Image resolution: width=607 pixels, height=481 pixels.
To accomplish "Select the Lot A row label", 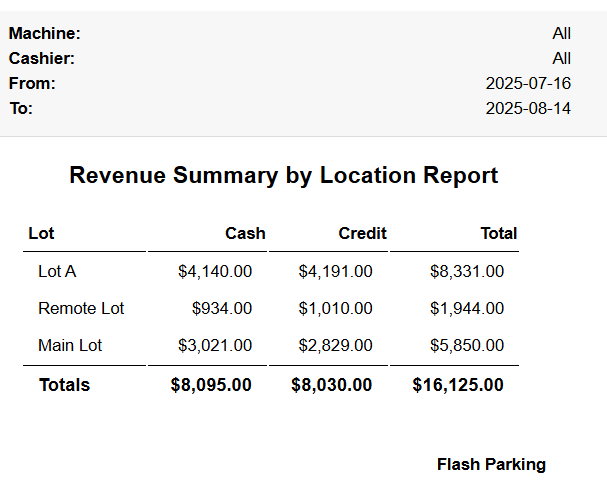I will click(x=57, y=271).
